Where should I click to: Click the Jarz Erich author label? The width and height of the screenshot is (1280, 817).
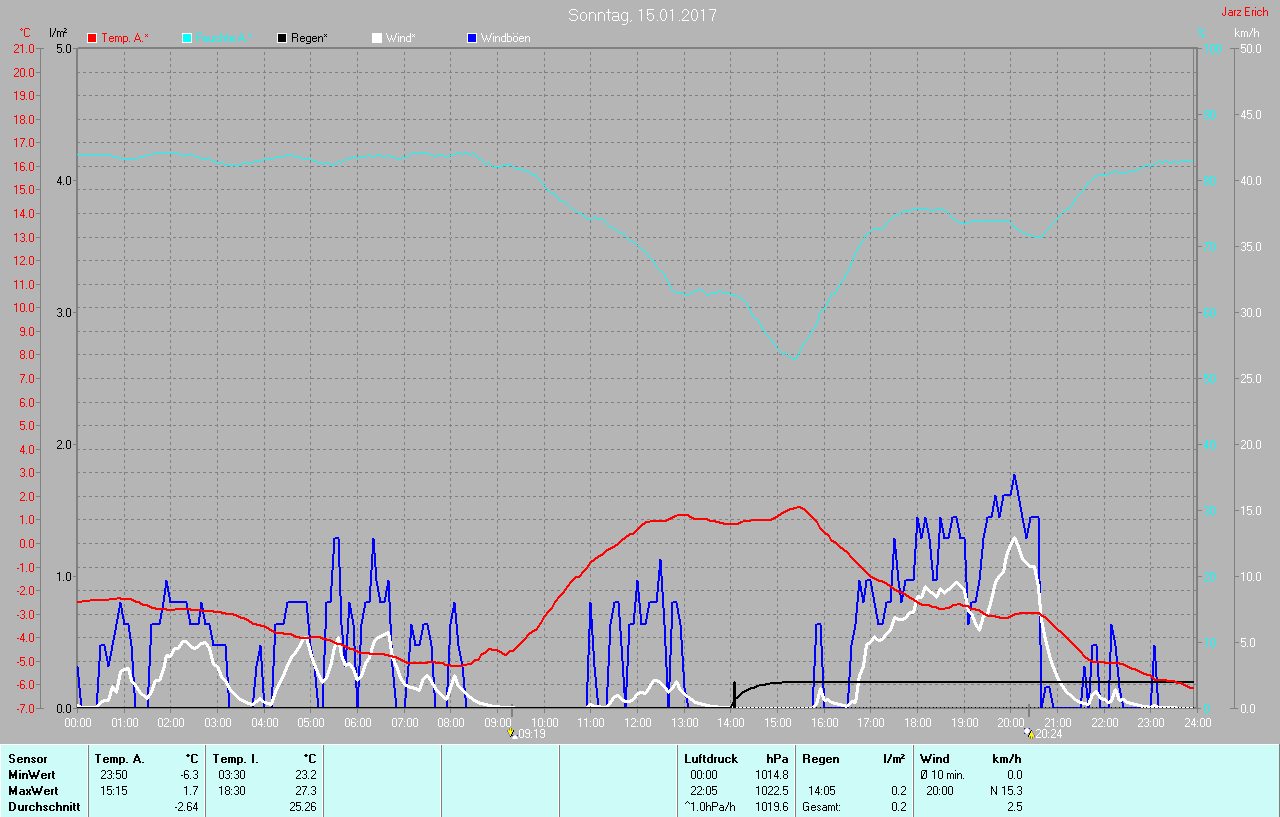click(x=1244, y=12)
